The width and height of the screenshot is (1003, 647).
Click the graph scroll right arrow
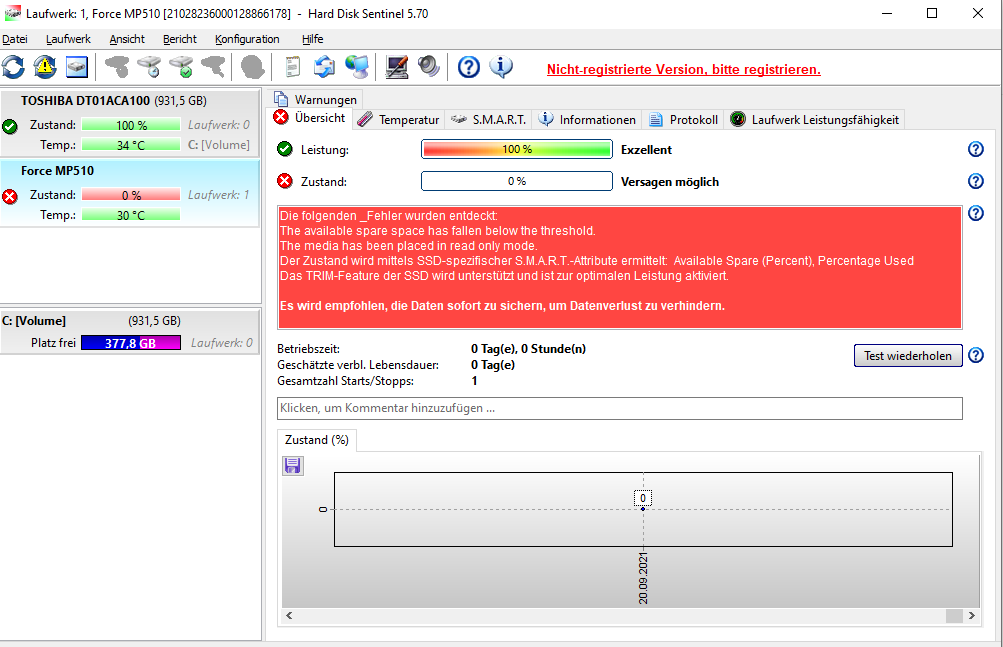pyautogui.click(x=972, y=616)
